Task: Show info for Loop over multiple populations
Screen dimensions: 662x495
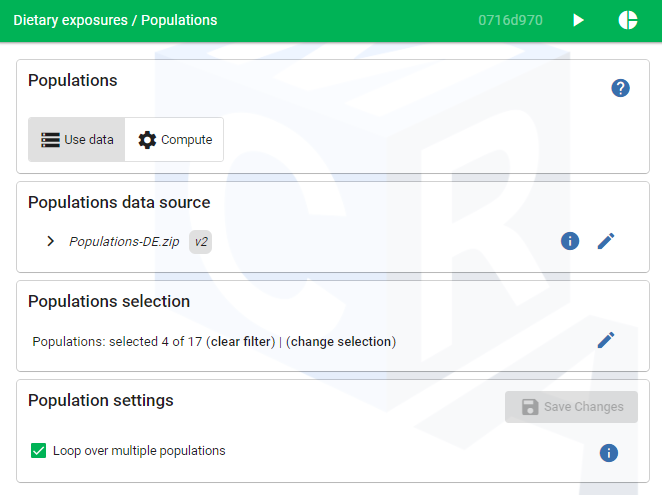Action: pyautogui.click(x=608, y=453)
